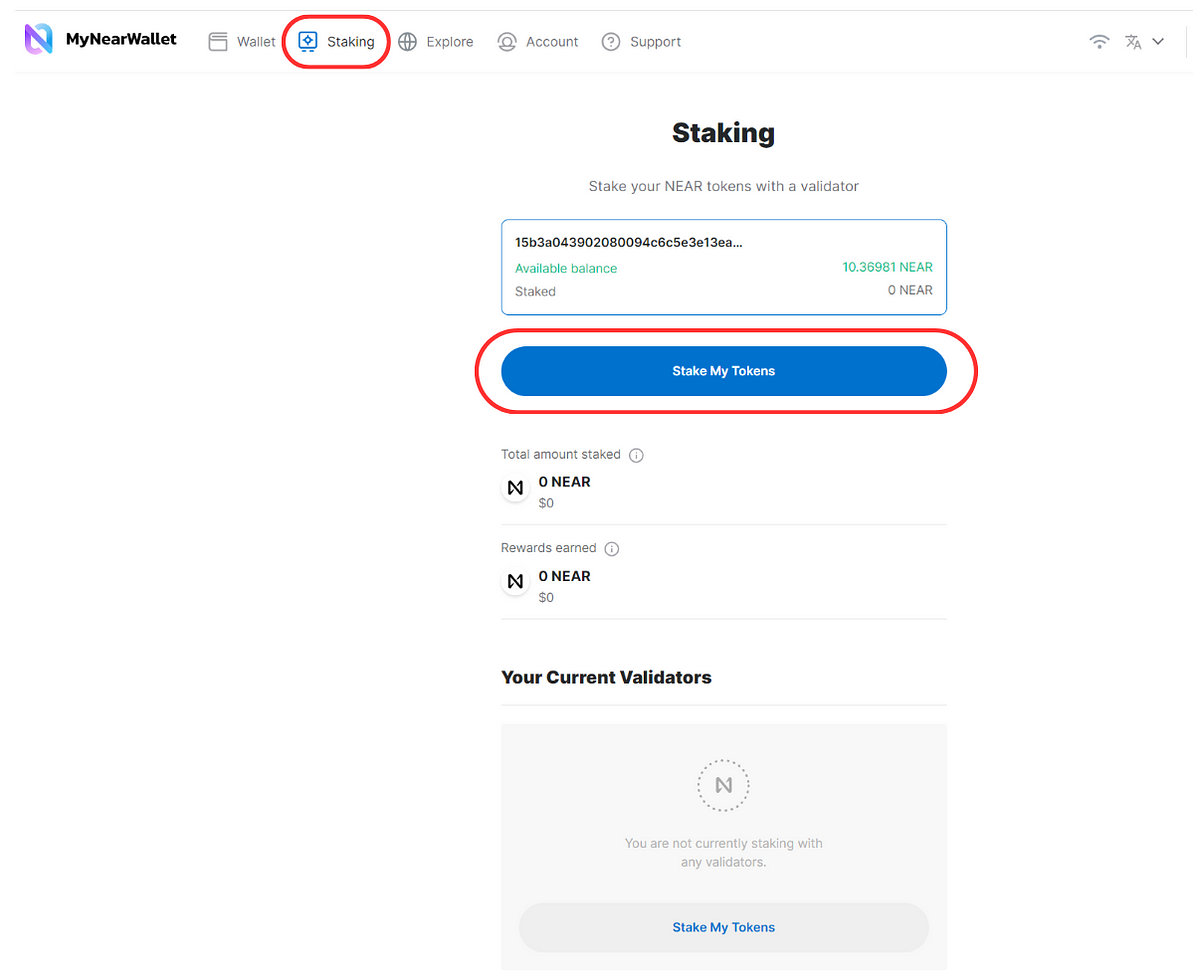Viewport: 1200px width, 980px height.
Task: Click the Explore globe icon
Action: point(408,42)
